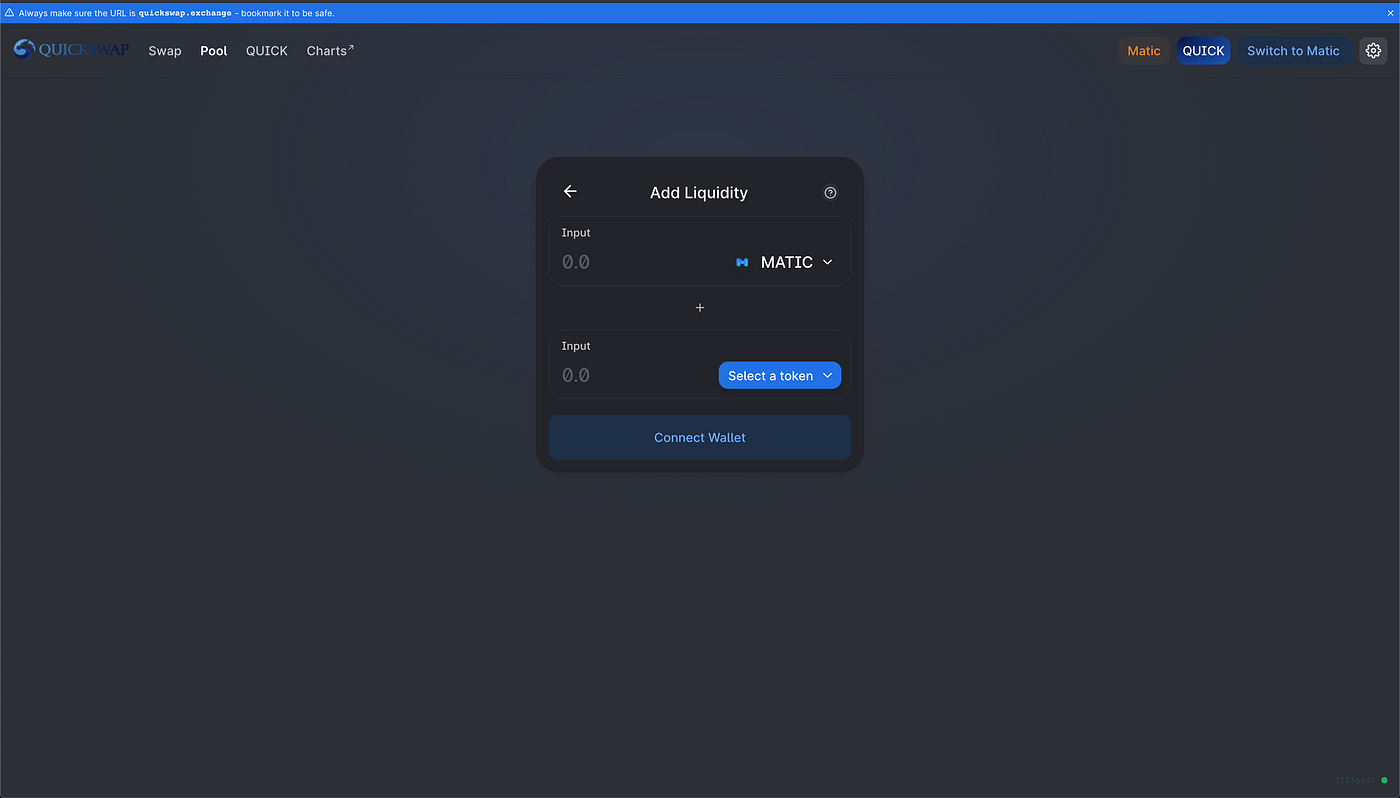Open the QUICK navigation tab
Screen dimensions: 1400x798
click(x=267, y=51)
